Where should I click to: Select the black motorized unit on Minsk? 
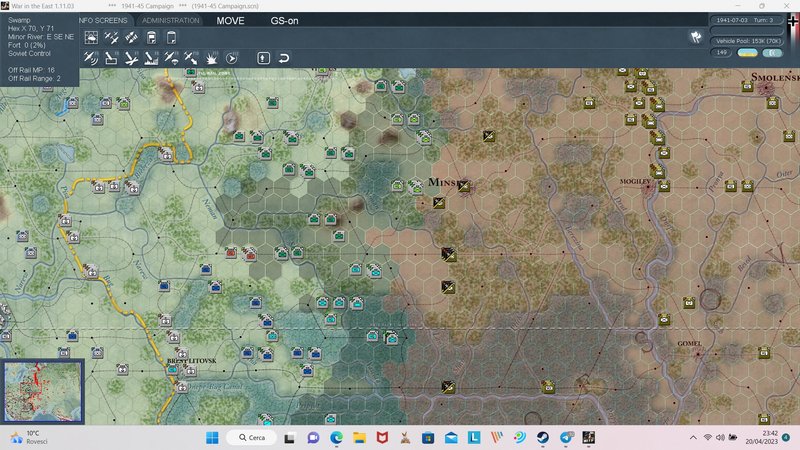tap(463, 186)
